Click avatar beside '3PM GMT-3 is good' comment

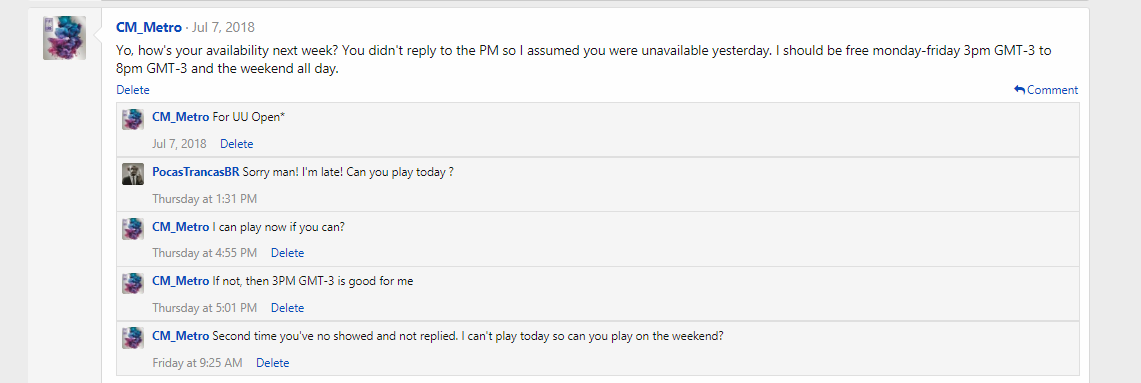click(132, 283)
